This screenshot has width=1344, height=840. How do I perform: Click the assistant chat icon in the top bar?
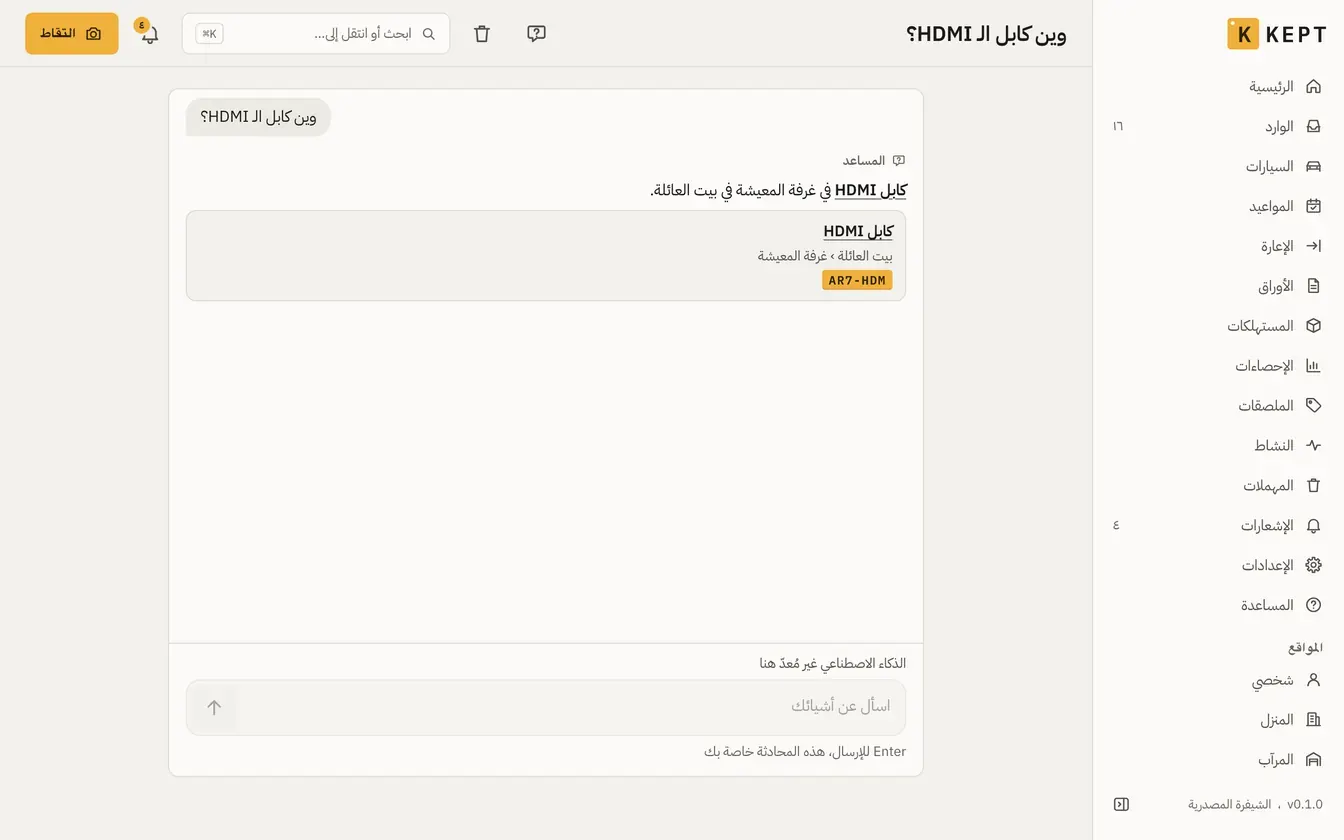click(x=536, y=34)
